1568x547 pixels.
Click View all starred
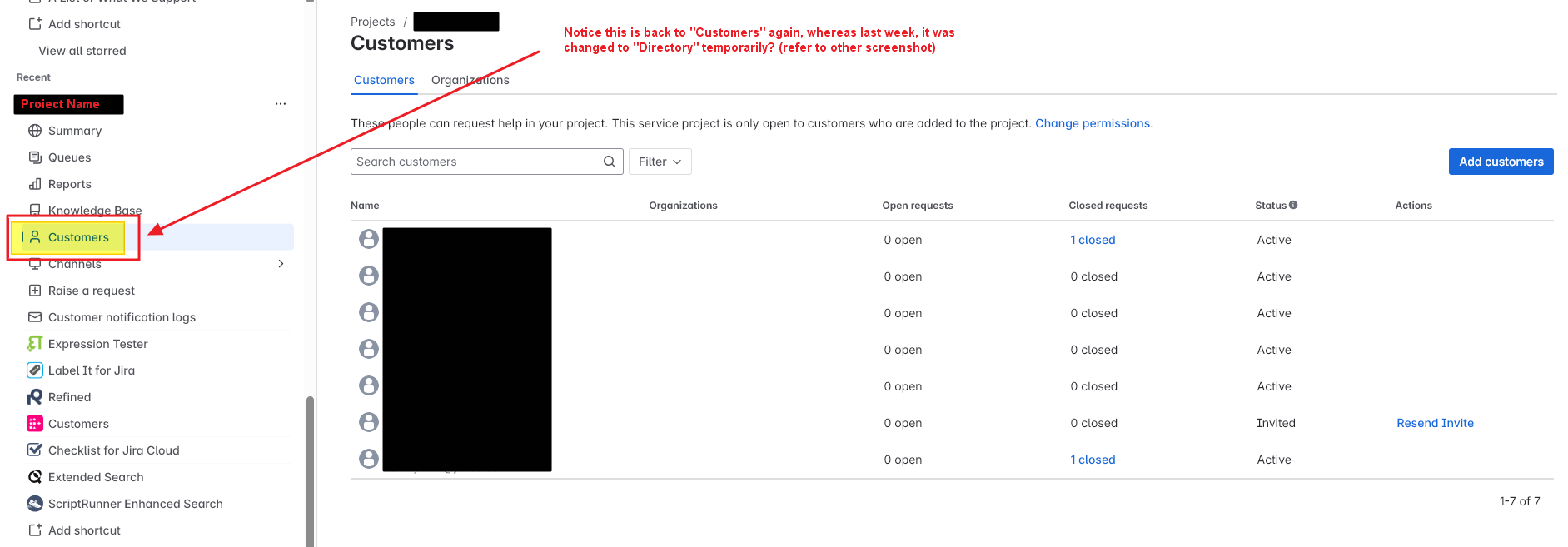(82, 51)
